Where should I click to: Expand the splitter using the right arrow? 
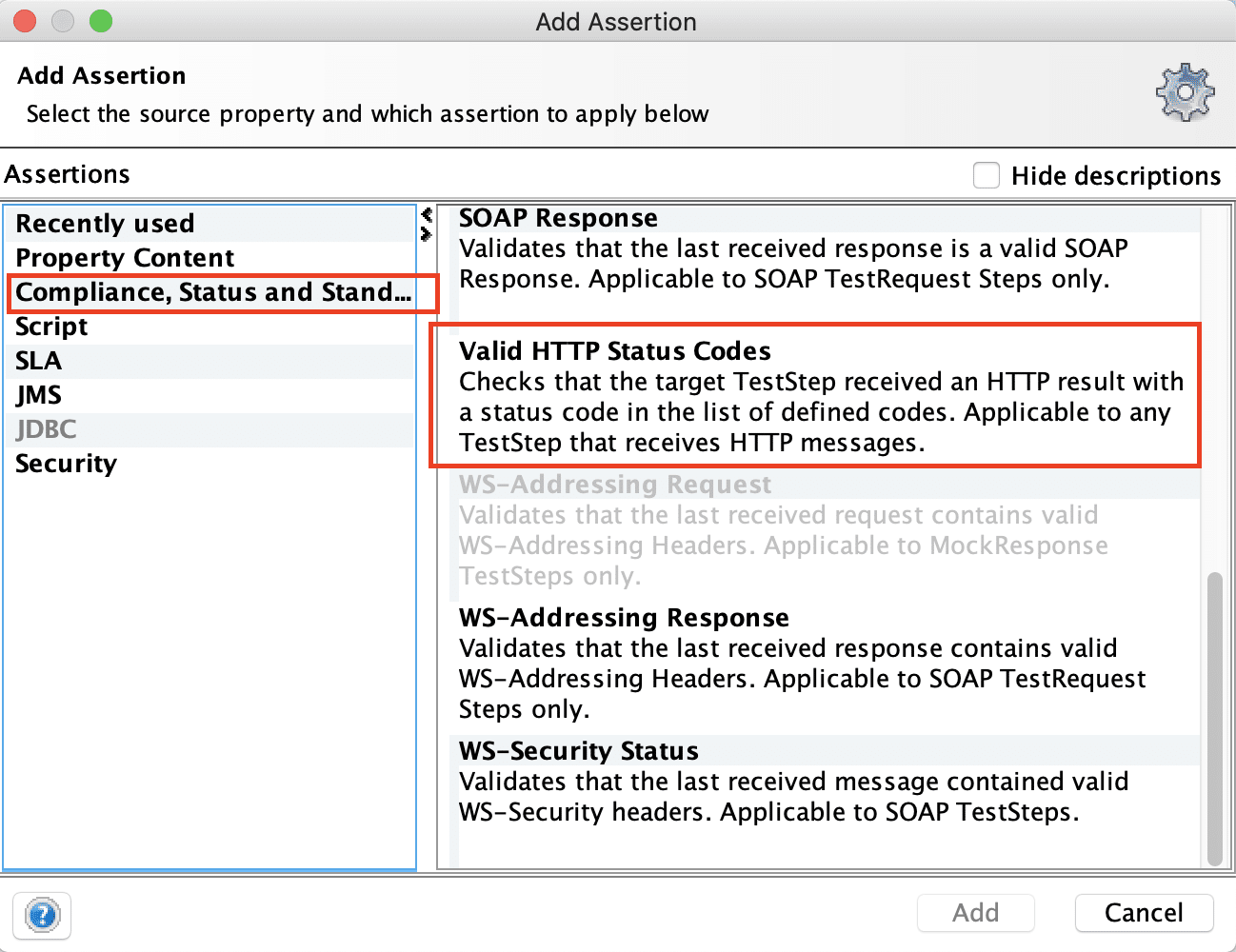click(427, 233)
